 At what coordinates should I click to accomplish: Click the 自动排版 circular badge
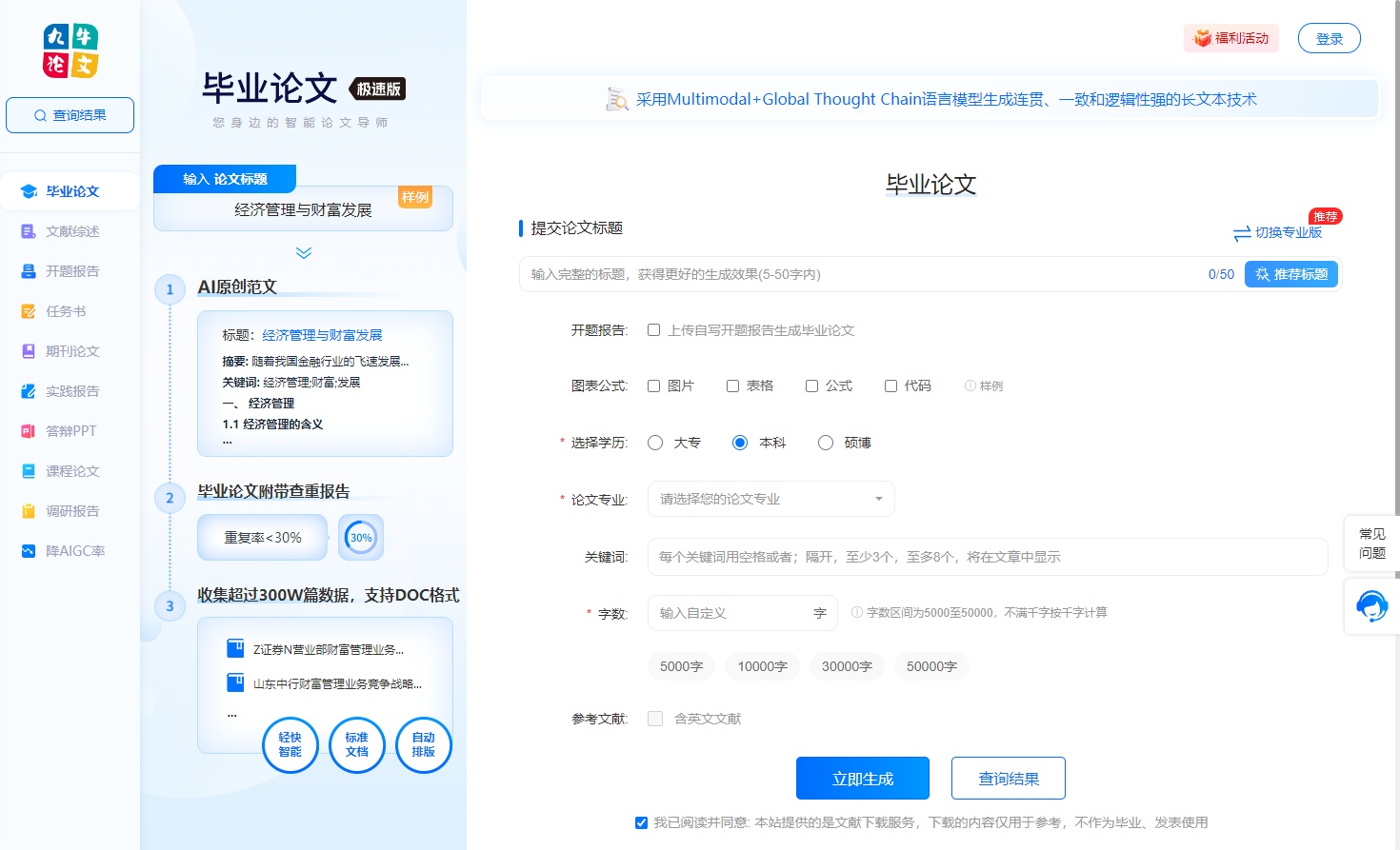[424, 745]
